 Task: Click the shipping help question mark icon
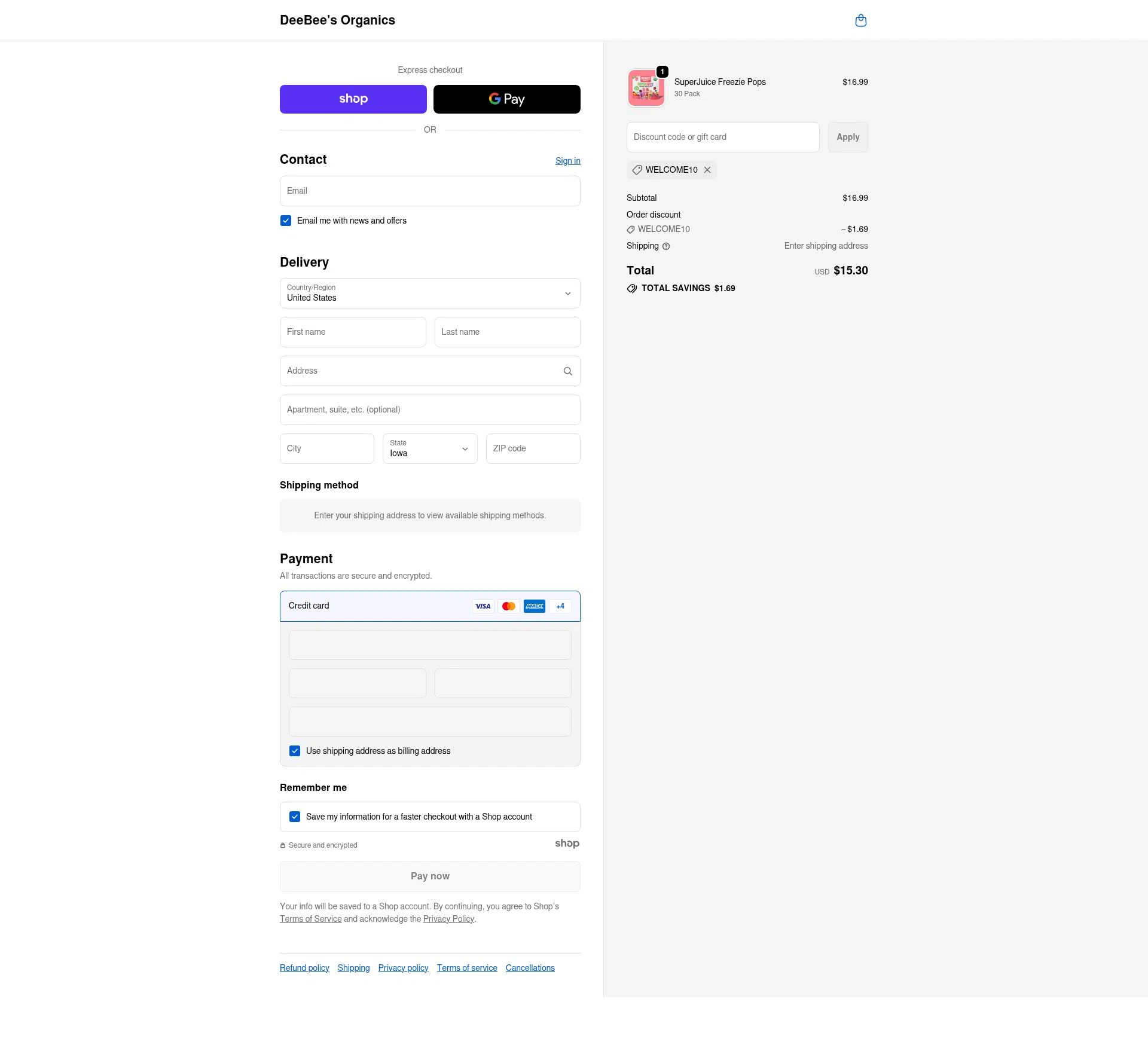coord(666,246)
